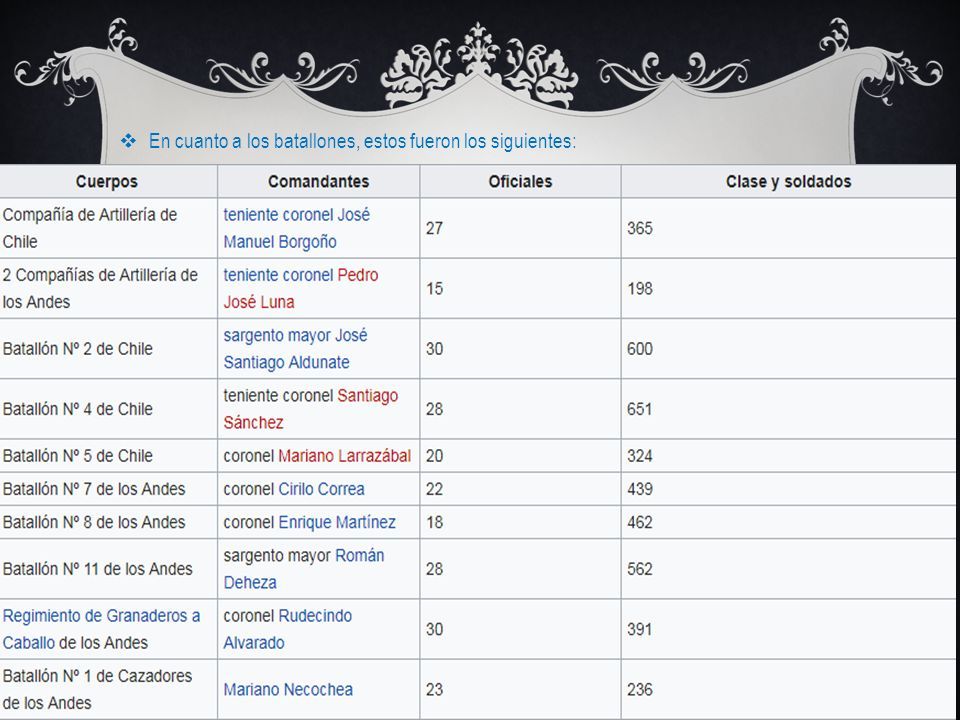960x720 pixels.
Task: Click officers value 30 in Batallón Nº 2 row
Action: 435,349
